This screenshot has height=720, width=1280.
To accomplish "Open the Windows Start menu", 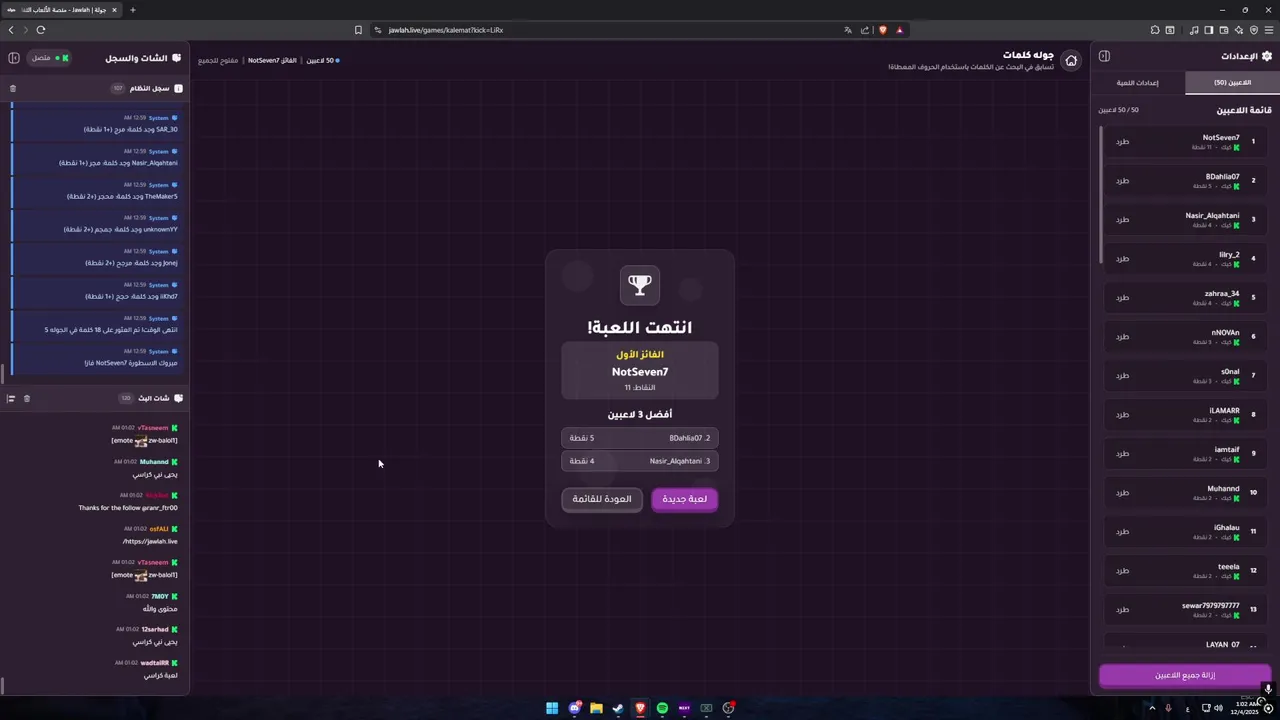I will [x=552, y=708].
